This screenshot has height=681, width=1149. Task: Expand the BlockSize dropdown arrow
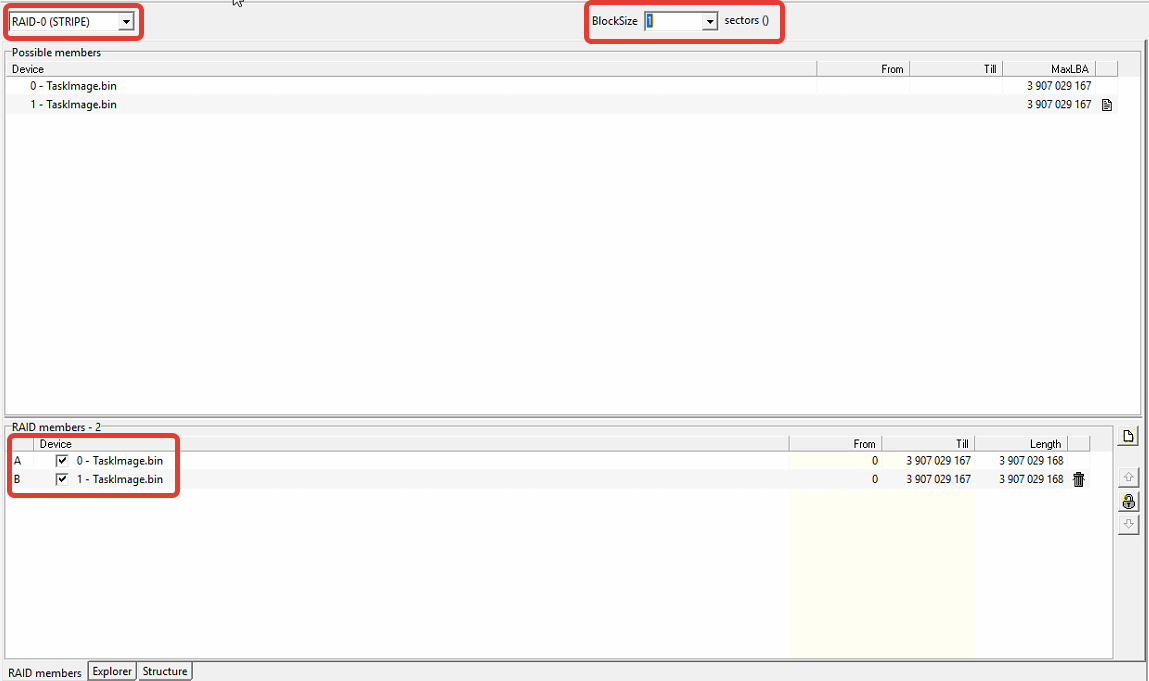click(710, 21)
